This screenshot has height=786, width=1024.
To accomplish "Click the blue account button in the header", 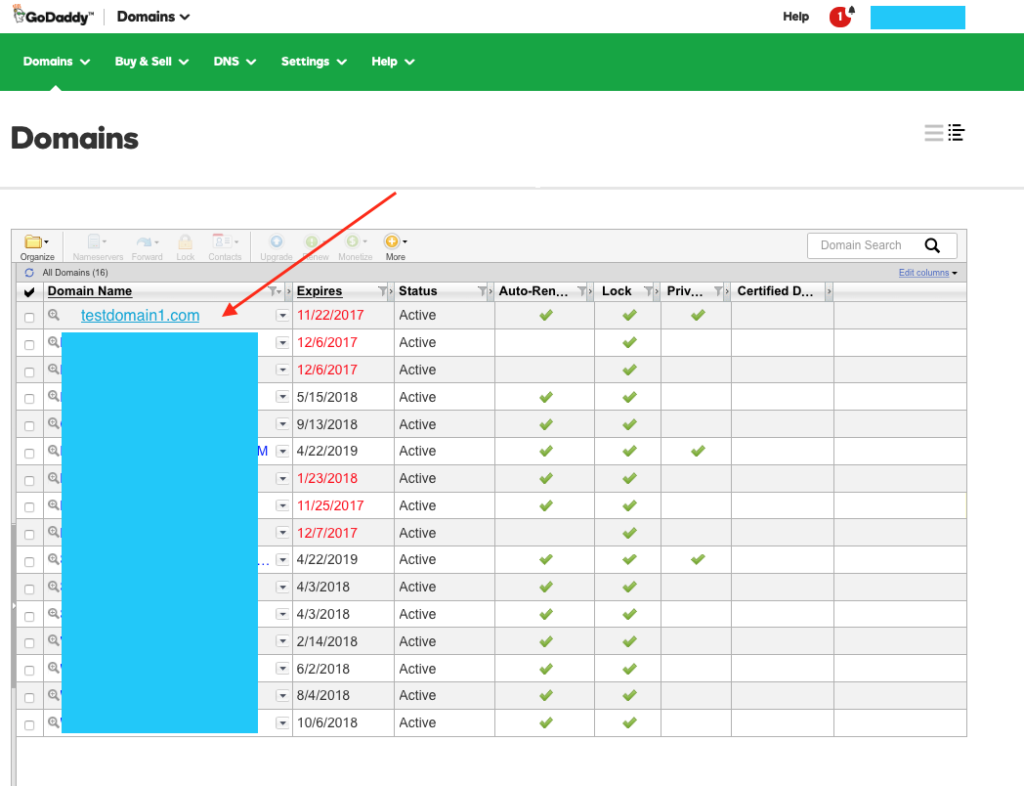I will coord(918,17).
